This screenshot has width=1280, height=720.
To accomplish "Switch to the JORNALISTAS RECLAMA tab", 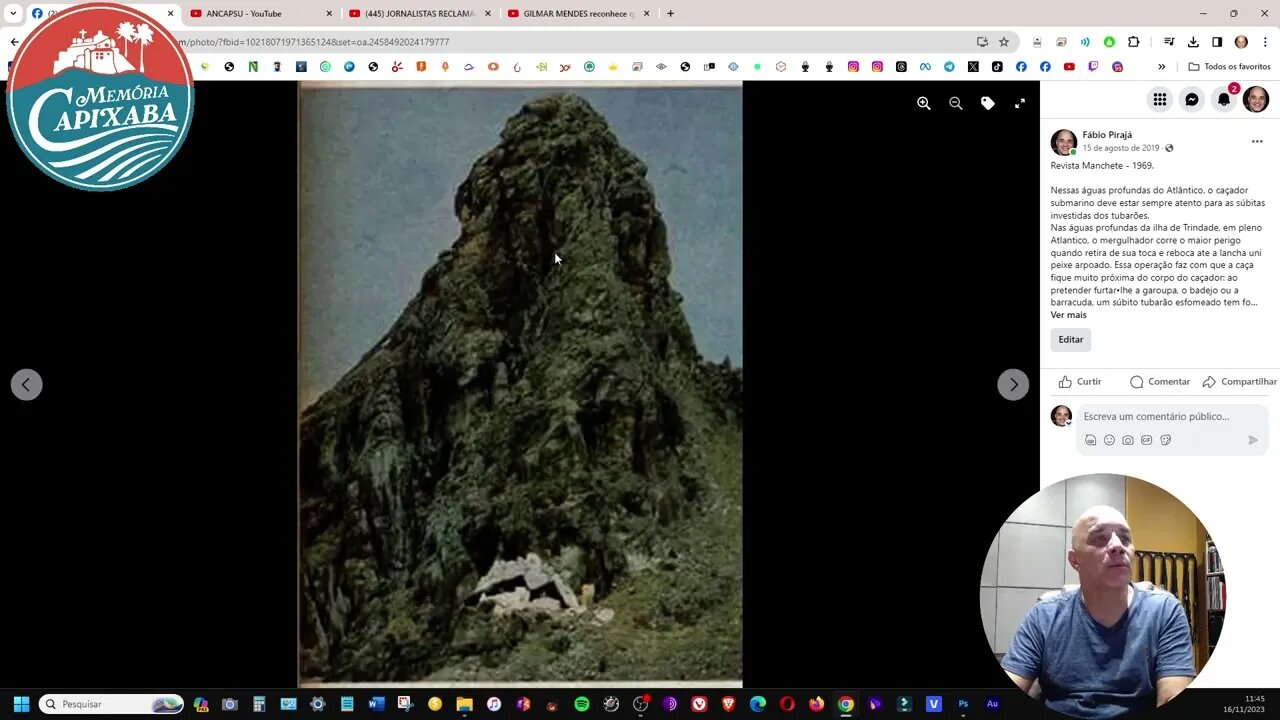I will [419, 14].
